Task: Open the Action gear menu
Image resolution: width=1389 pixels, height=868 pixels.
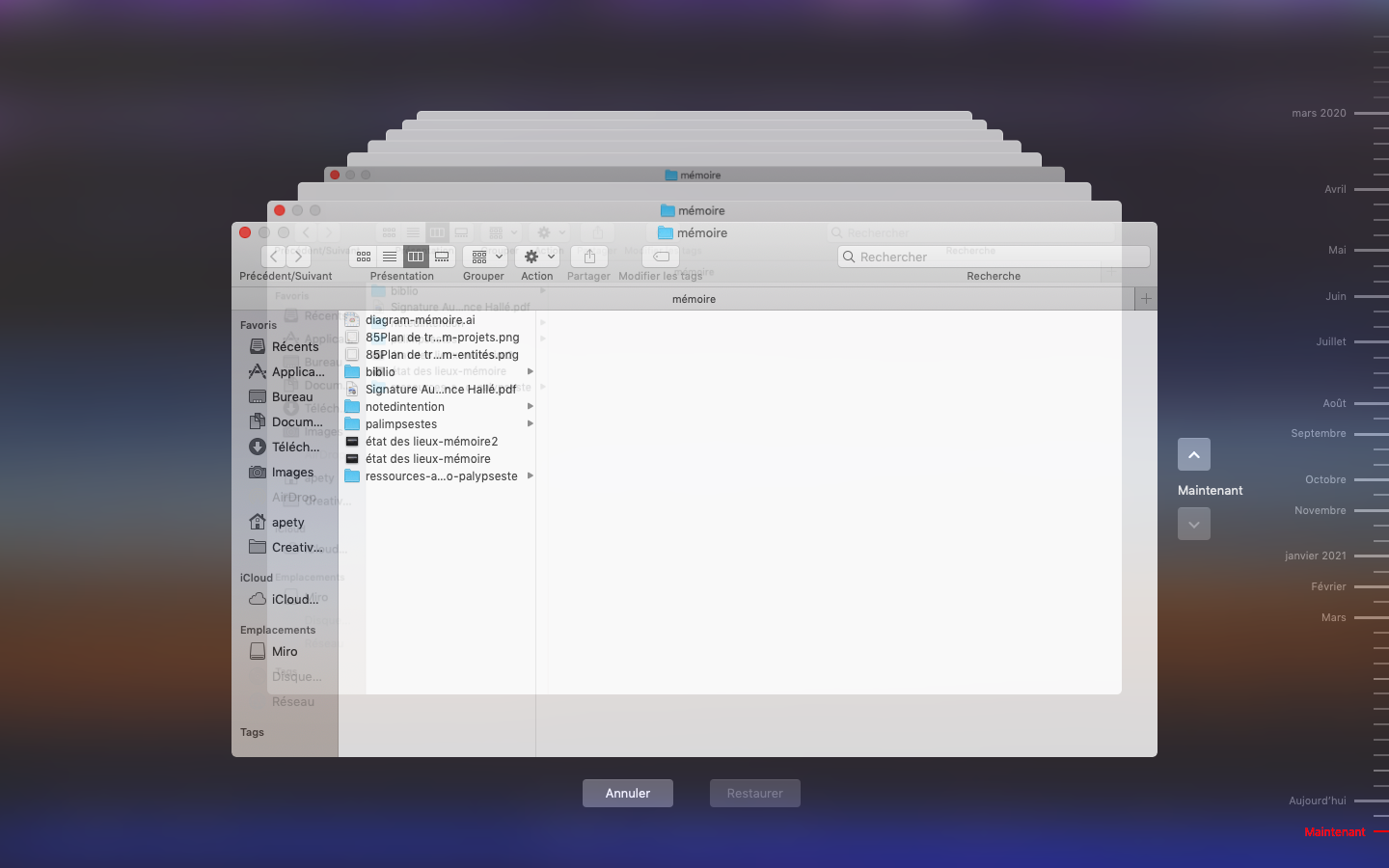Action: click(x=537, y=257)
